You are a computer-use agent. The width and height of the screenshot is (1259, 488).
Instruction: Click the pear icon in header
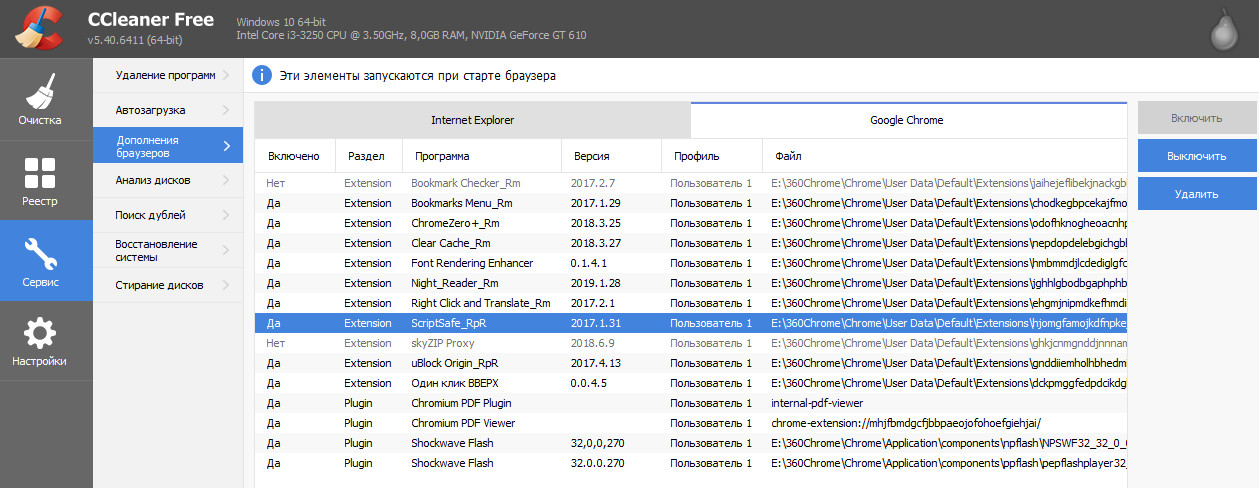coord(1223,29)
